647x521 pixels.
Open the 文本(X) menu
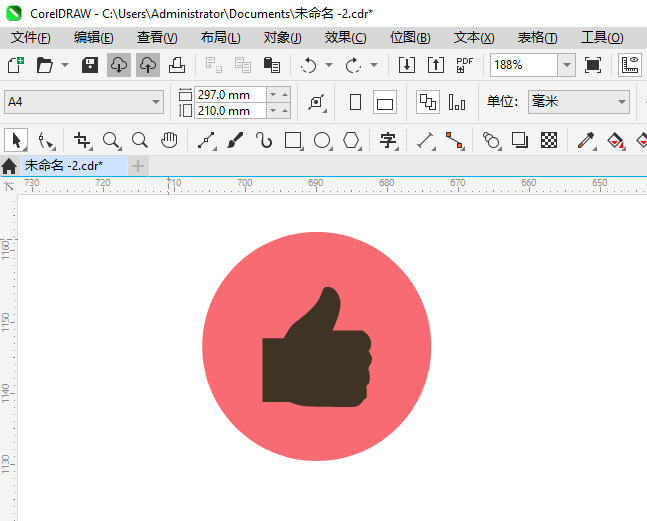click(x=474, y=38)
